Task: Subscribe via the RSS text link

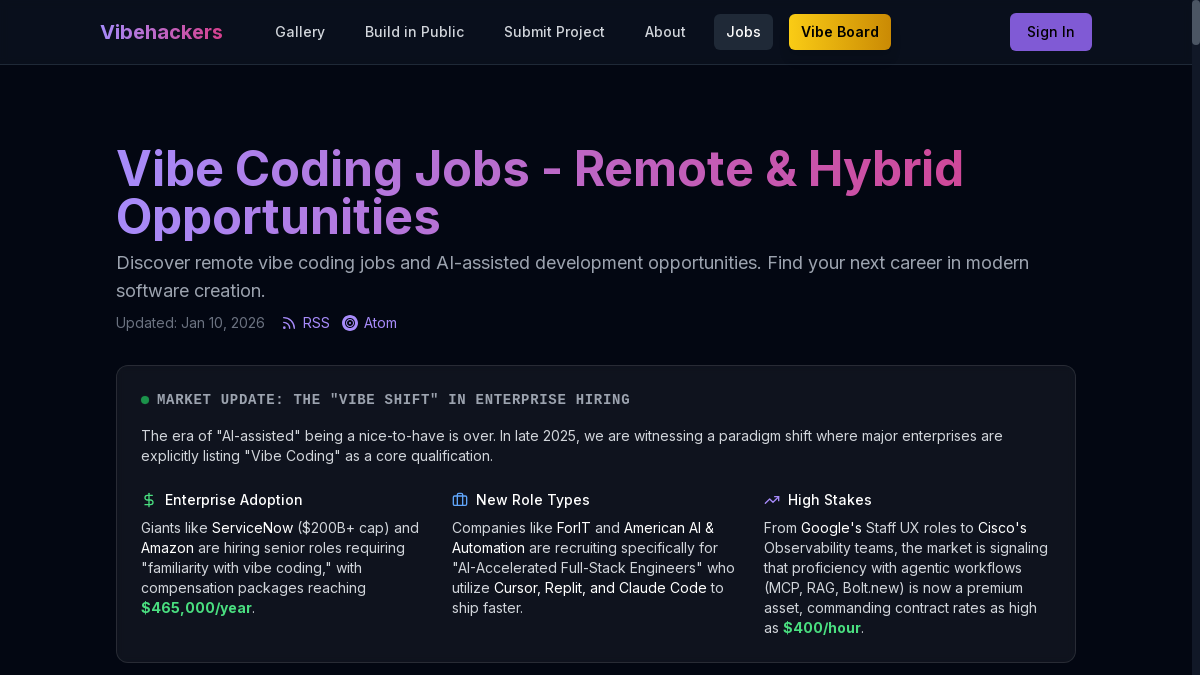Action: coord(316,323)
